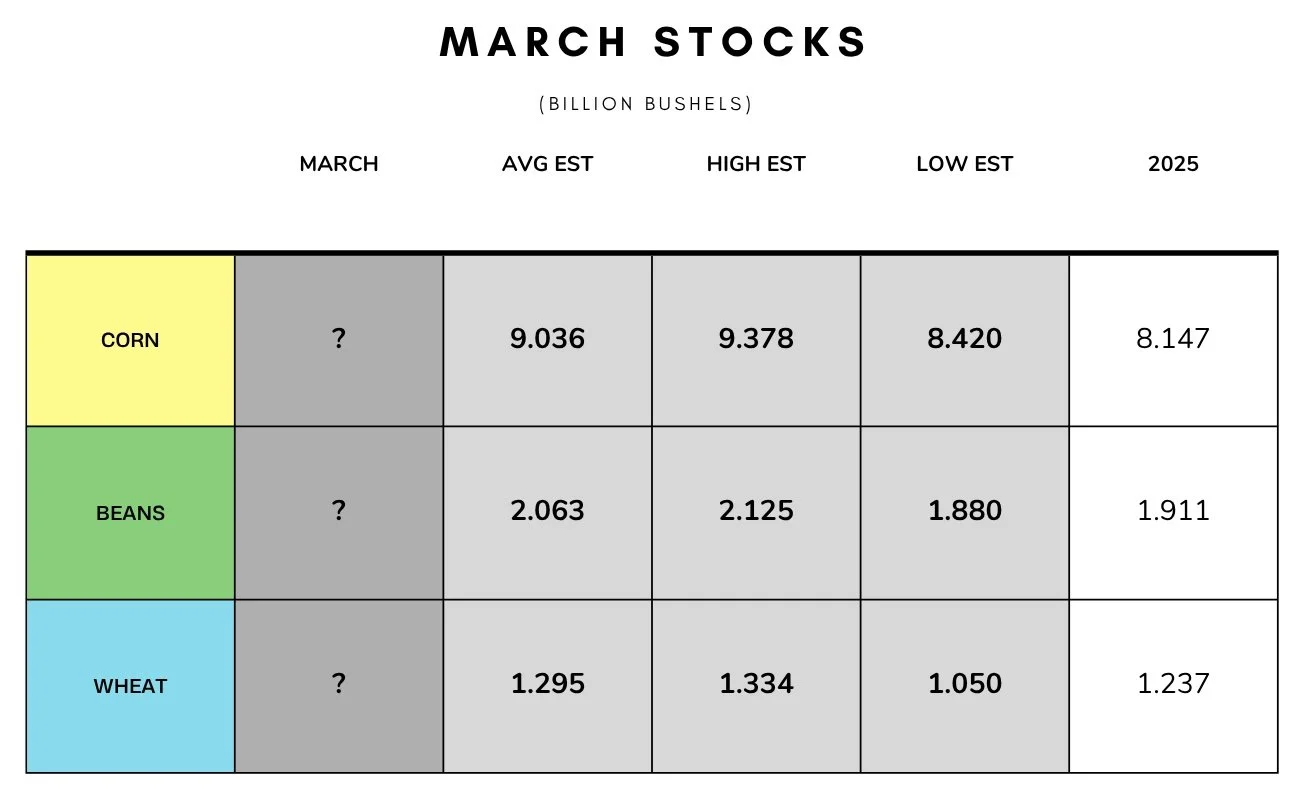Screen dimensions: 1303x793
Task: Select the AVG EST column header
Action: 547,164
